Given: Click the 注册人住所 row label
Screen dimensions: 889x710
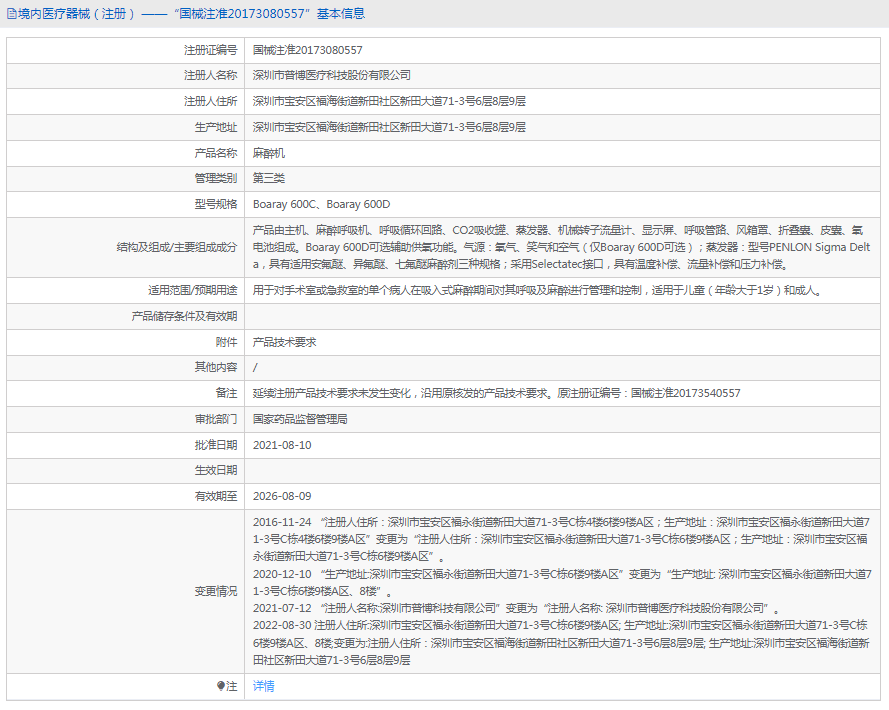Looking at the screenshot, I should click(x=210, y=102).
